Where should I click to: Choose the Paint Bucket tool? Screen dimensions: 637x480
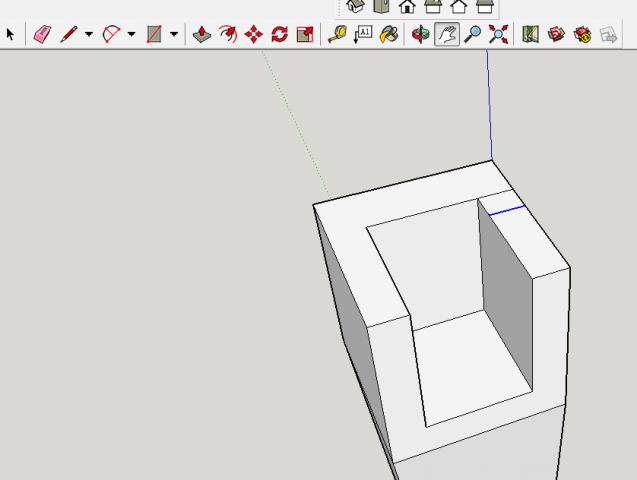[x=389, y=34]
